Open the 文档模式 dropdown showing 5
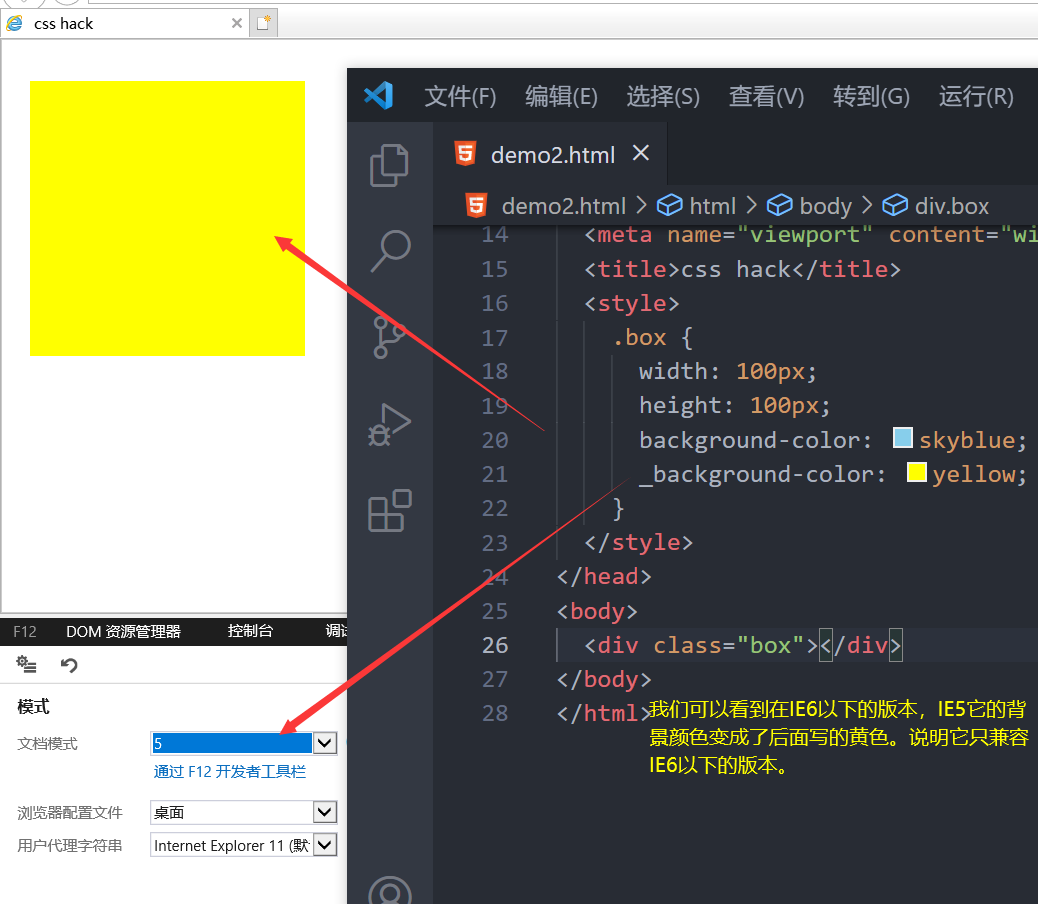Viewport: 1038px width, 904px height. (x=324, y=742)
